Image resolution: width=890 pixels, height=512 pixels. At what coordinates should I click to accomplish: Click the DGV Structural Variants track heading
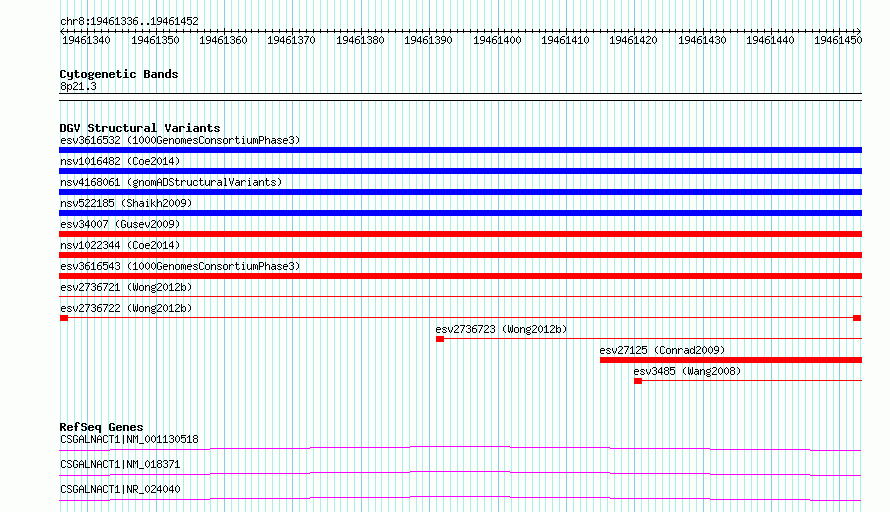140,128
